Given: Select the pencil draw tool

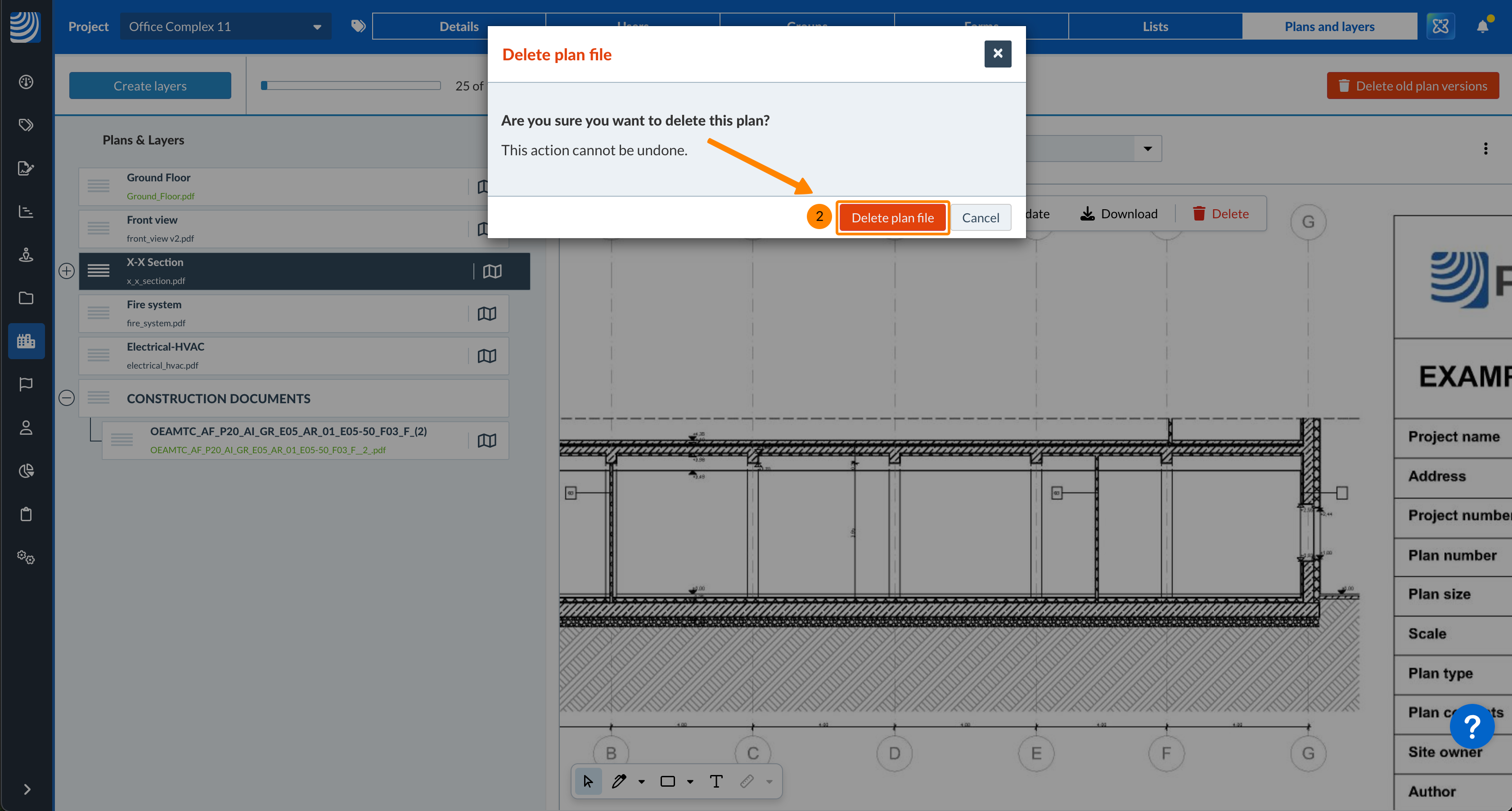Looking at the screenshot, I should point(619,781).
